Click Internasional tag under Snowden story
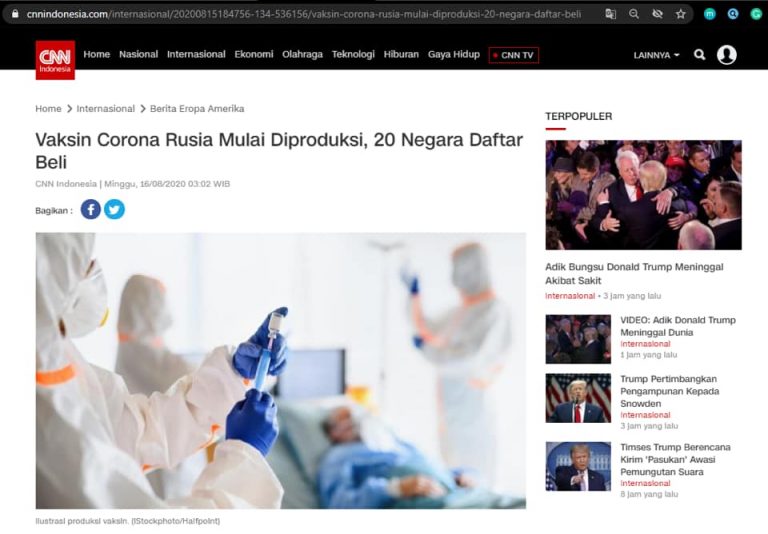Screen dimensions: 768x534 pos(645,415)
